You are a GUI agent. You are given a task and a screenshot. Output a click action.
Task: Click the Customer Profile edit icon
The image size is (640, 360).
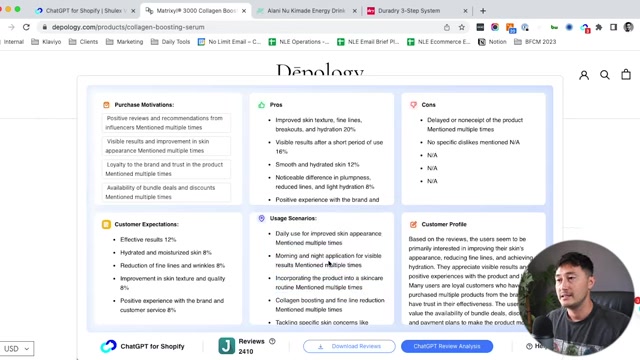(413, 224)
